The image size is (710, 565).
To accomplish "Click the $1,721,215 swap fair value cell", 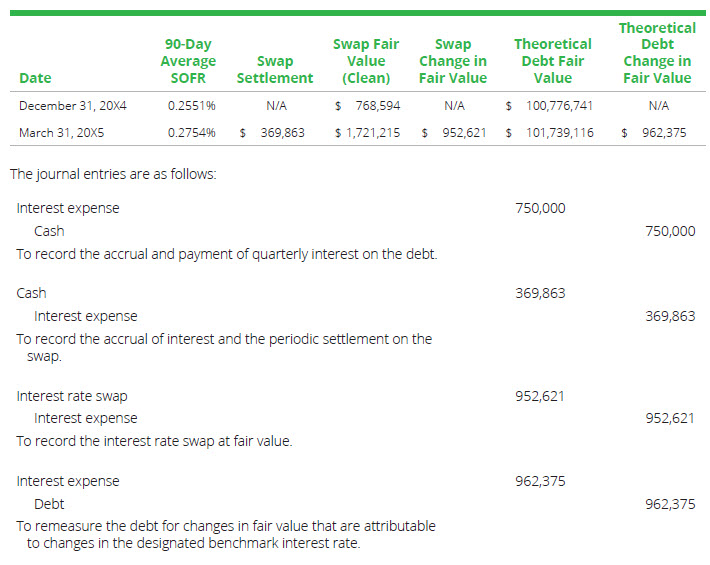I will point(368,132).
